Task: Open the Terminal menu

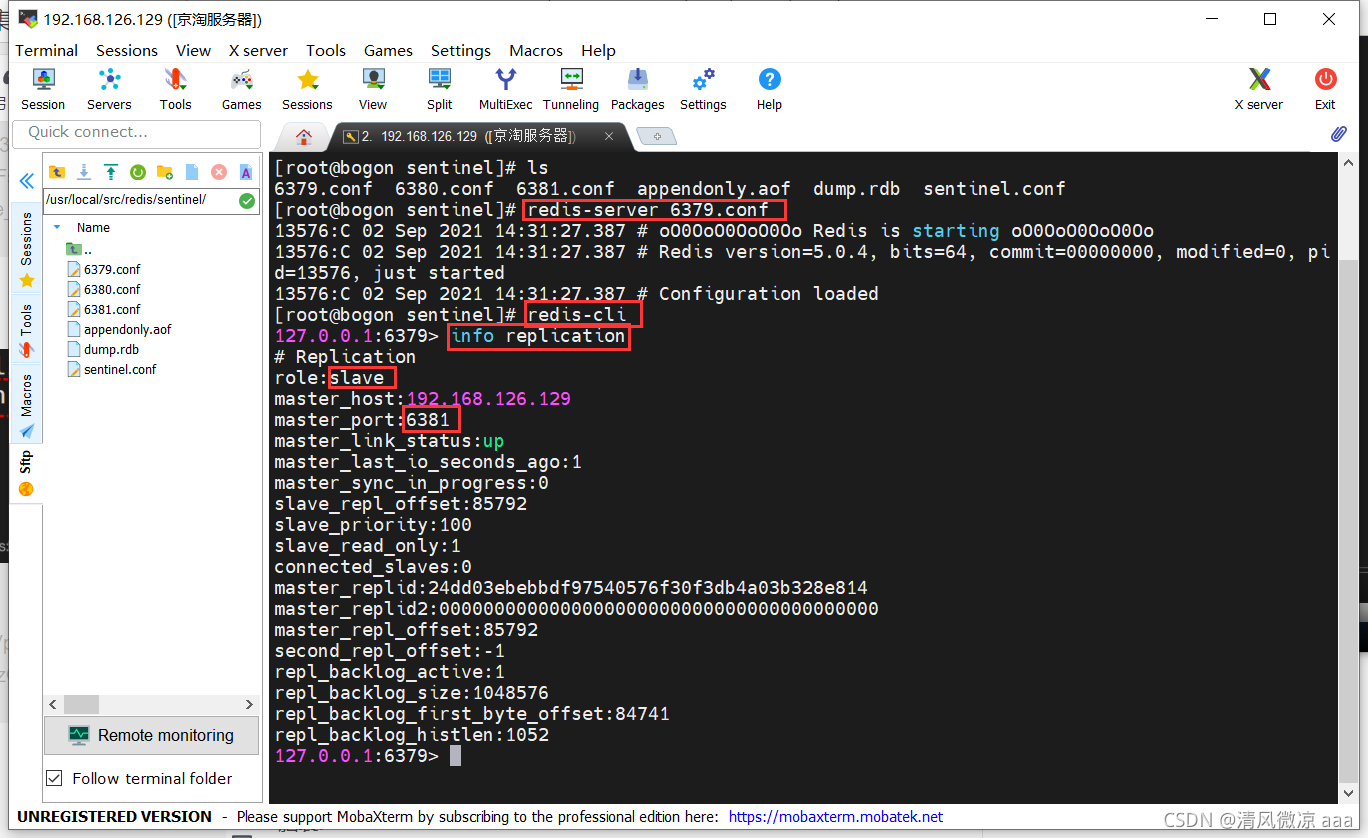Action: 46,50
